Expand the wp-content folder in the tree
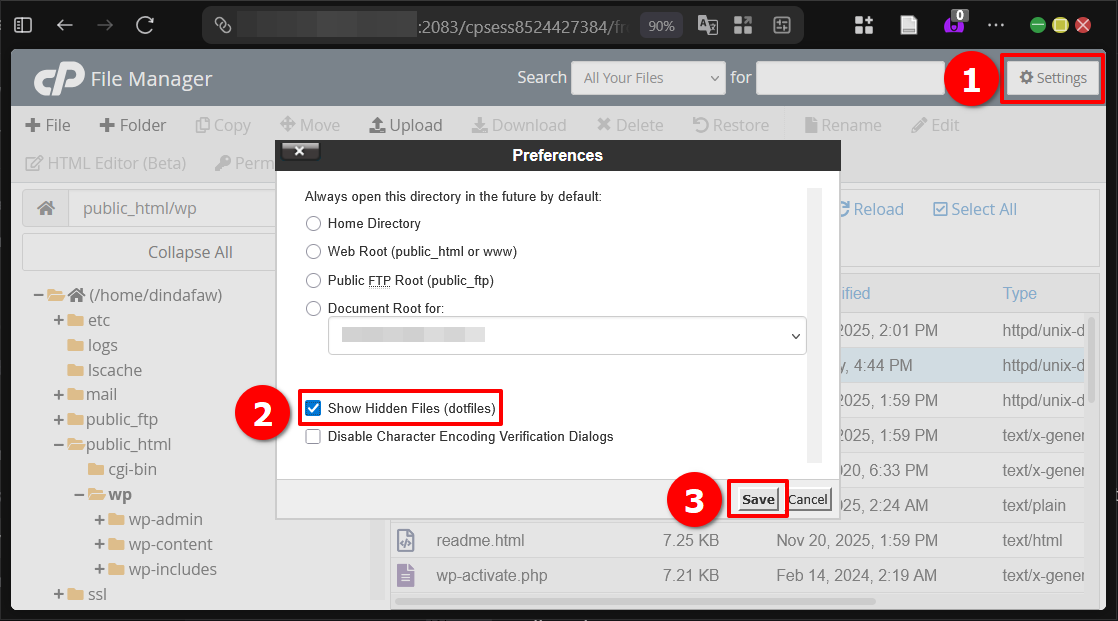 [99, 544]
